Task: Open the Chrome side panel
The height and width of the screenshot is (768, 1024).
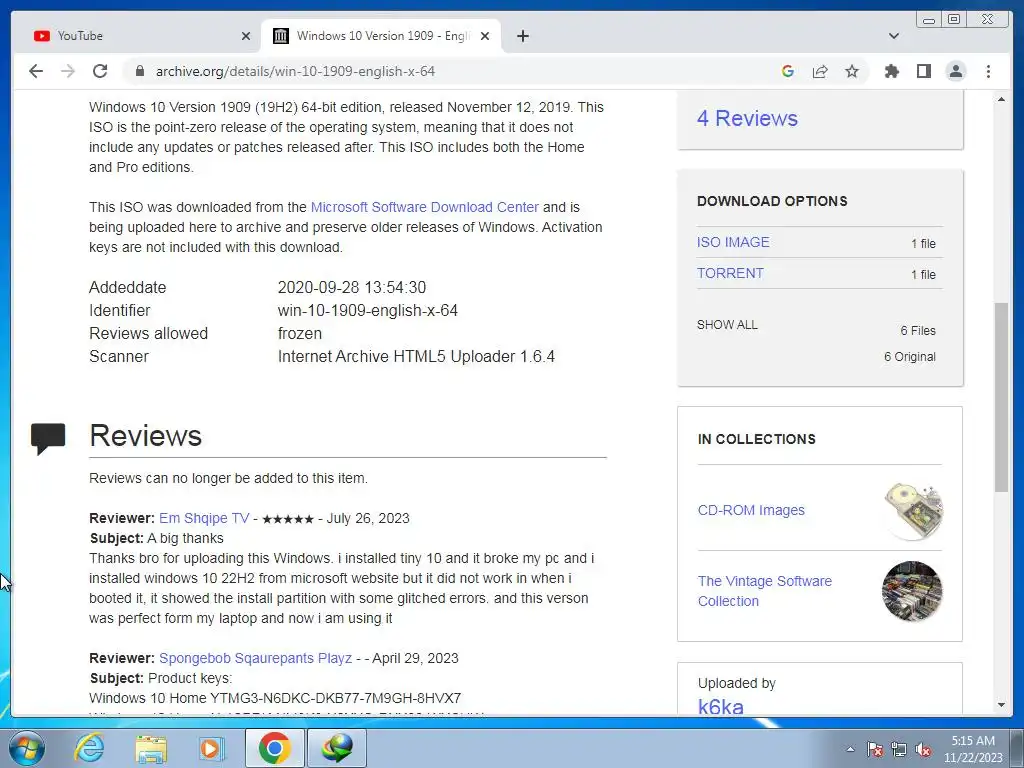Action: tap(923, 71)
